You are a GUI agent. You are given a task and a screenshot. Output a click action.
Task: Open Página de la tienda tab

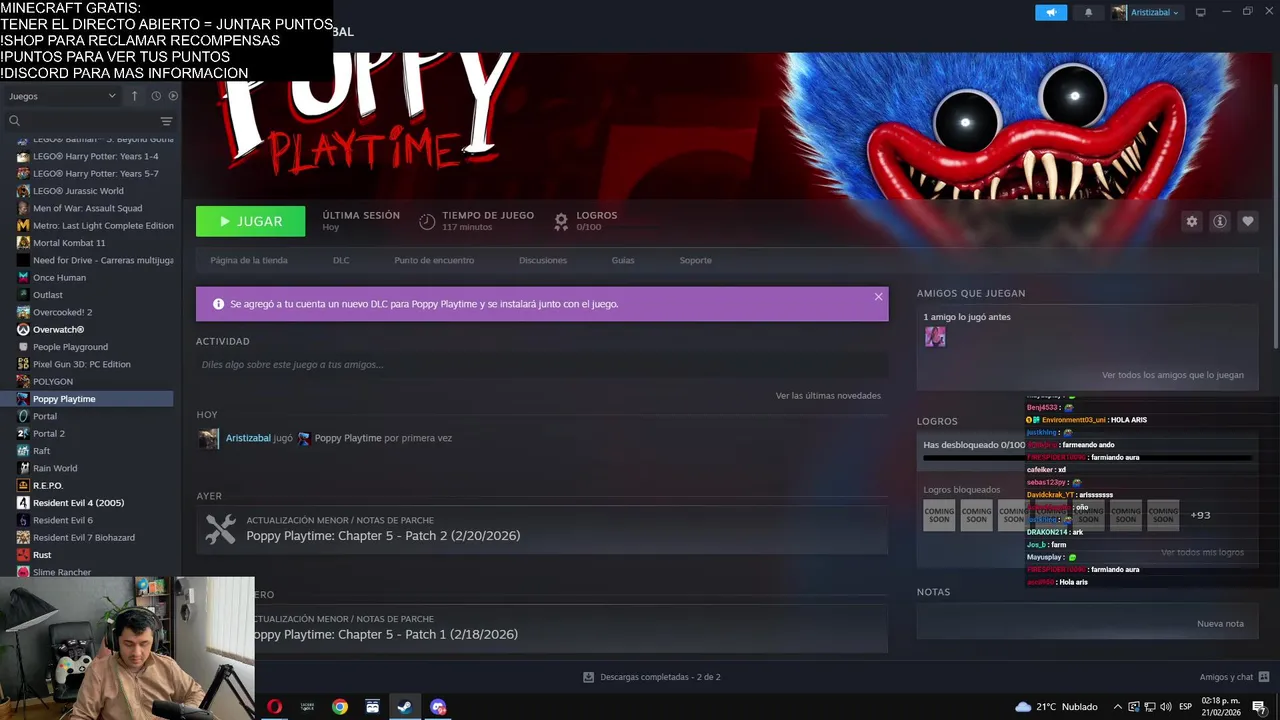(x=248, y=260)
